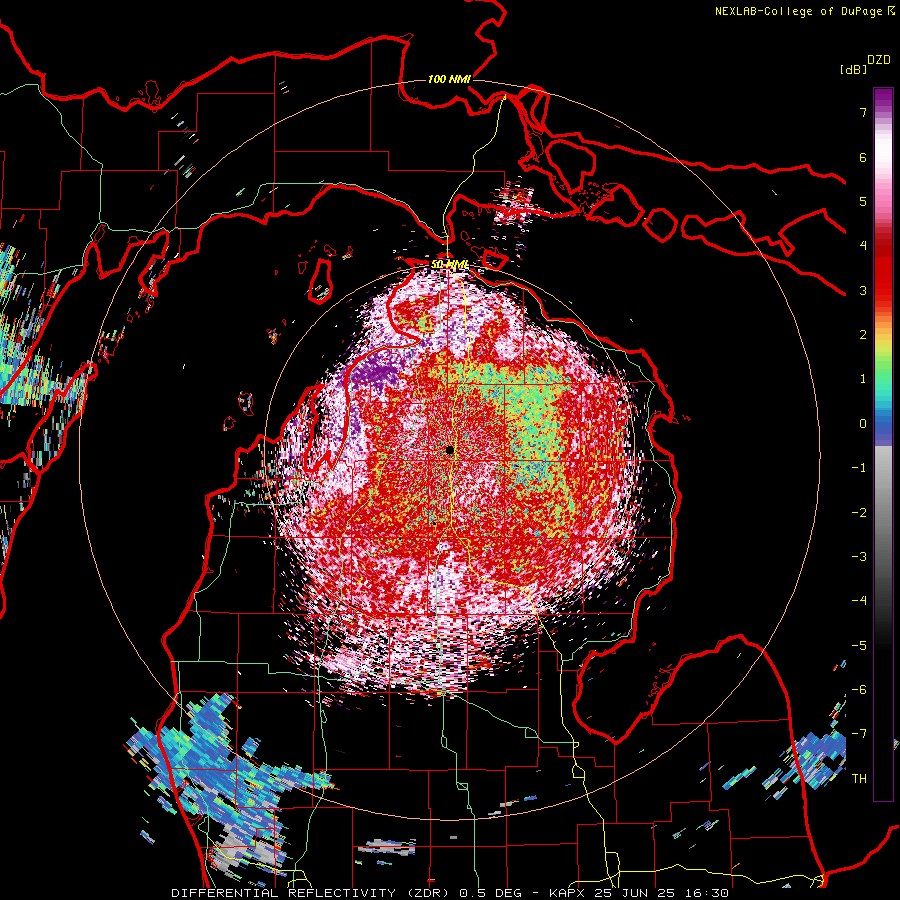Click the 7 value on color scale

tap(863, 112)
